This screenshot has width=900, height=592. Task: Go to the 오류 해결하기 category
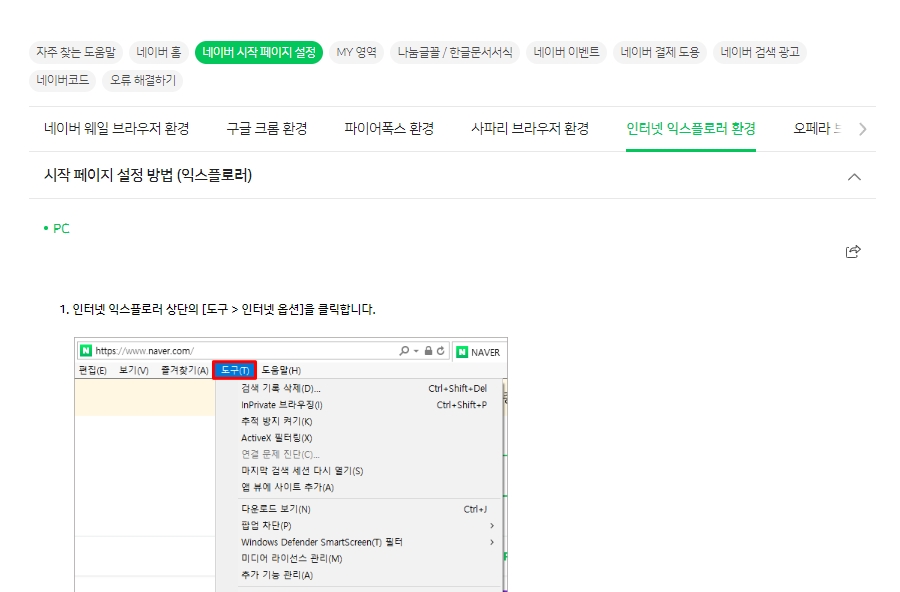coord(143,80)
